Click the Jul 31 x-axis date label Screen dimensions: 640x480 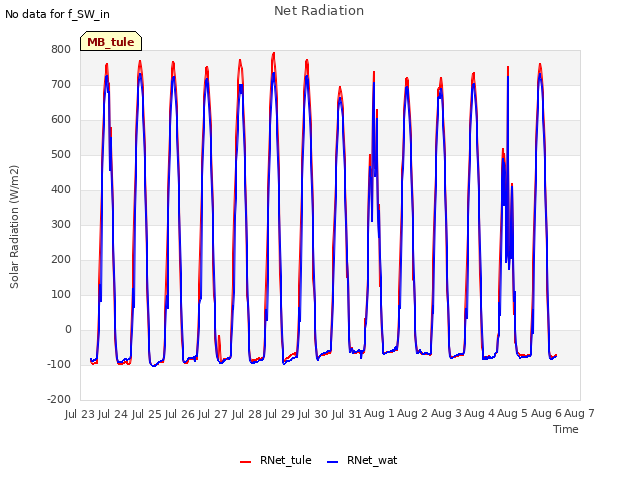click(347, 414)
